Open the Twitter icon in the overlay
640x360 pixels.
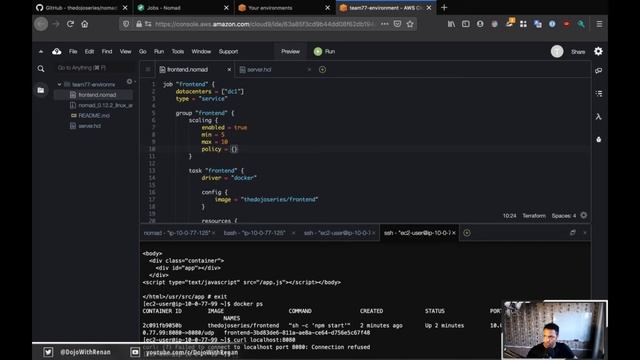pos(48,352)
